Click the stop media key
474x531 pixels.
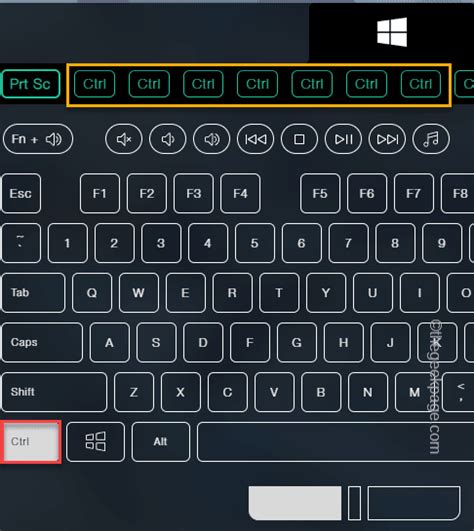tap(299, 139)
